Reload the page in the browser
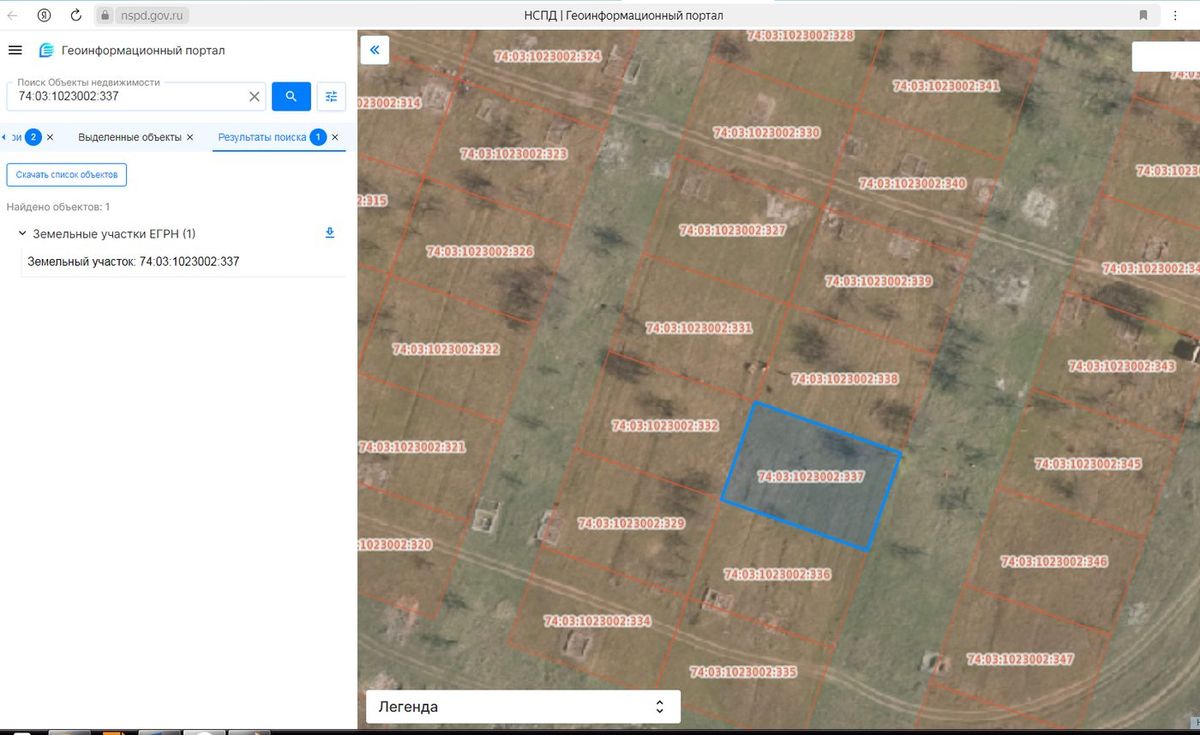Image resolution: width=1200 pixels, height=735 pixels. tap(76, 15)
